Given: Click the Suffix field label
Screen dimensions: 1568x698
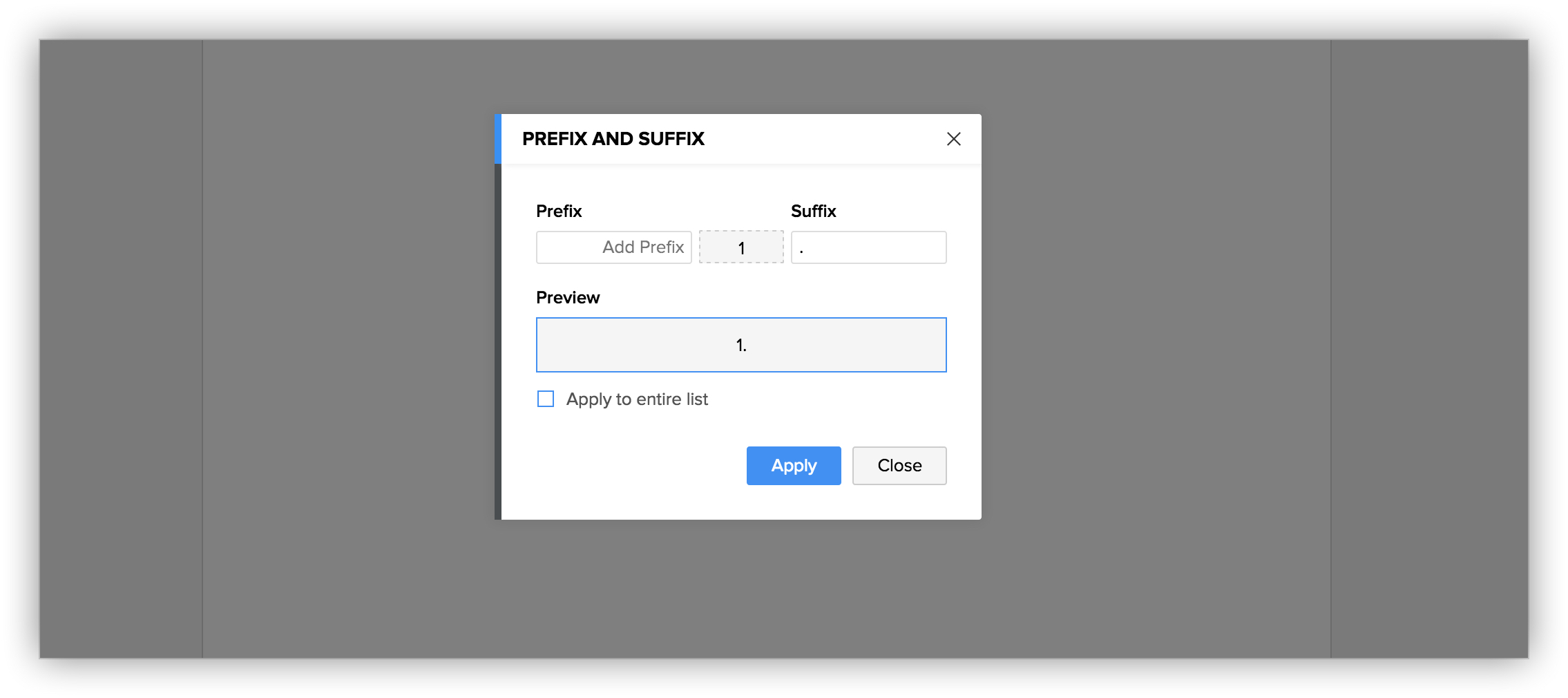Looking at the screenshot, I should [813, 211].
